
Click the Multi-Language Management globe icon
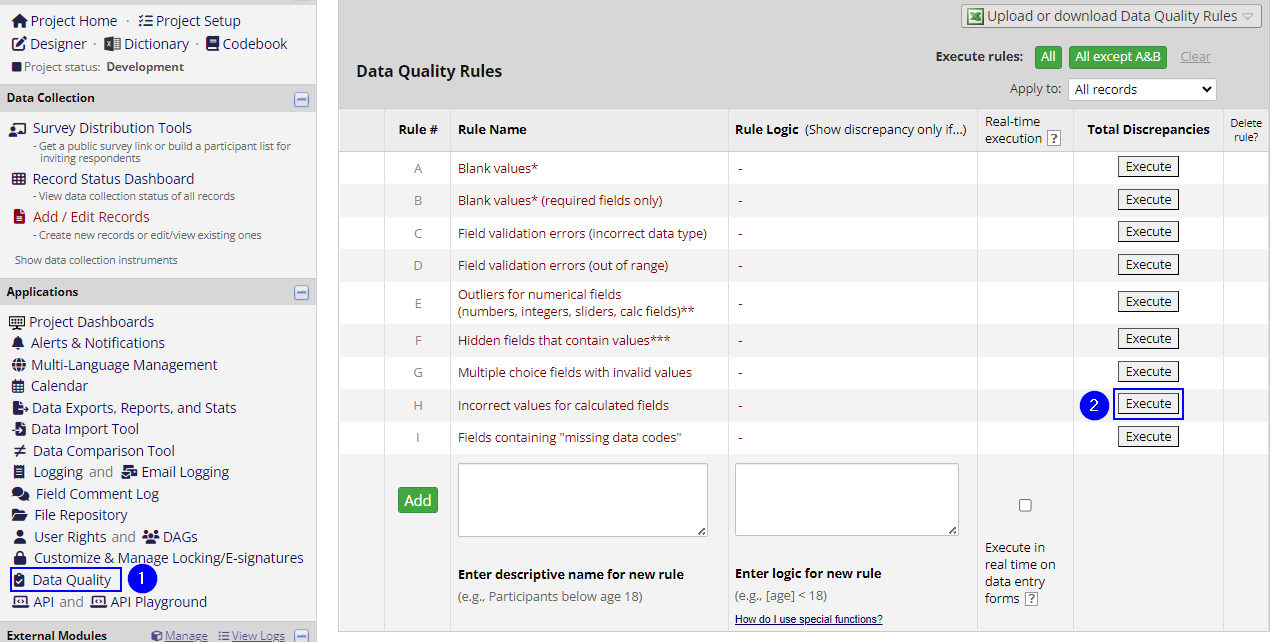pos(18,365)
